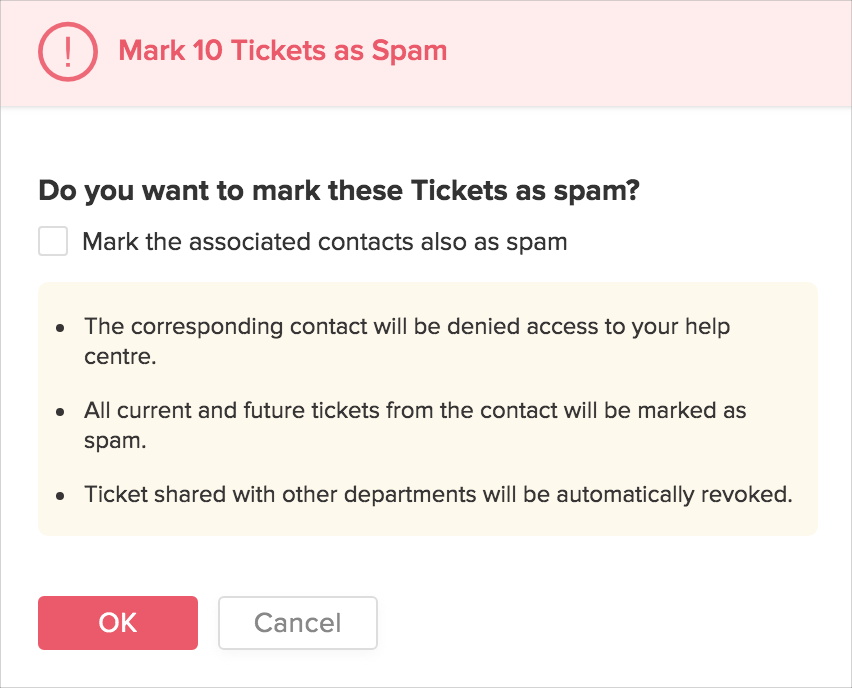
Task: Click the pink header bar background
Action: coord(650,52)
